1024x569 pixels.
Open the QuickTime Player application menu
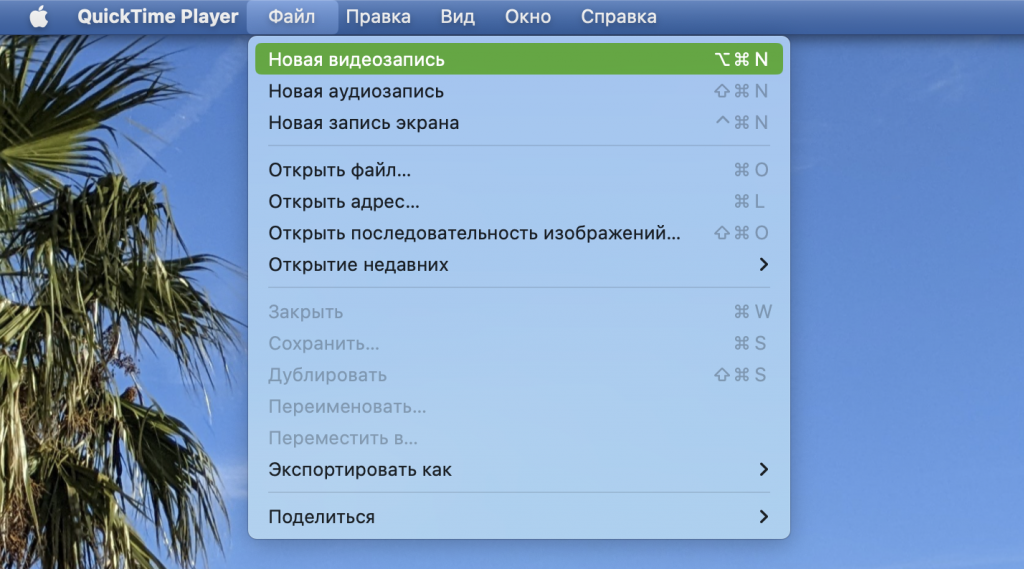[x=157, y=17]
